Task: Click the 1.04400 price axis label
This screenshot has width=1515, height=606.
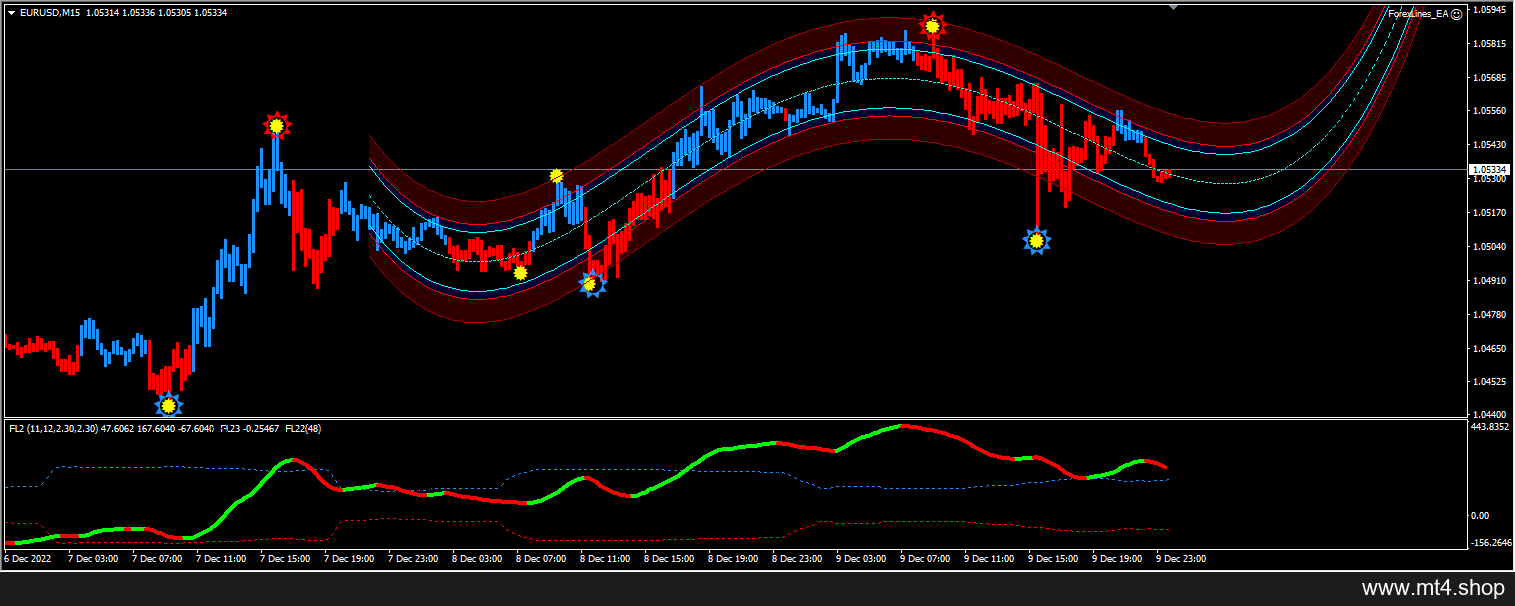Action: point(1489,414)
